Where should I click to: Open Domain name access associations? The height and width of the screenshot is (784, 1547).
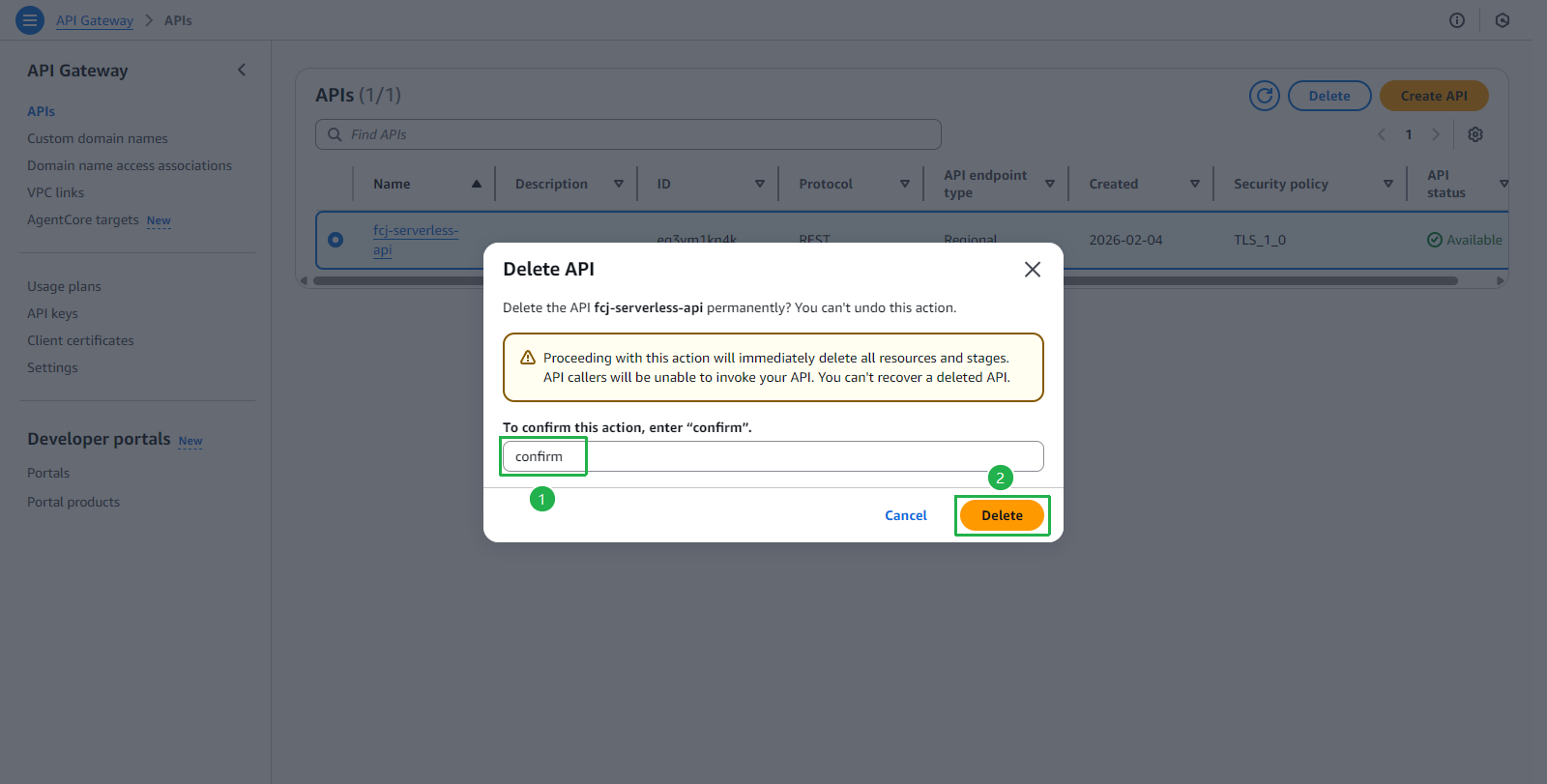pos(130,165)
